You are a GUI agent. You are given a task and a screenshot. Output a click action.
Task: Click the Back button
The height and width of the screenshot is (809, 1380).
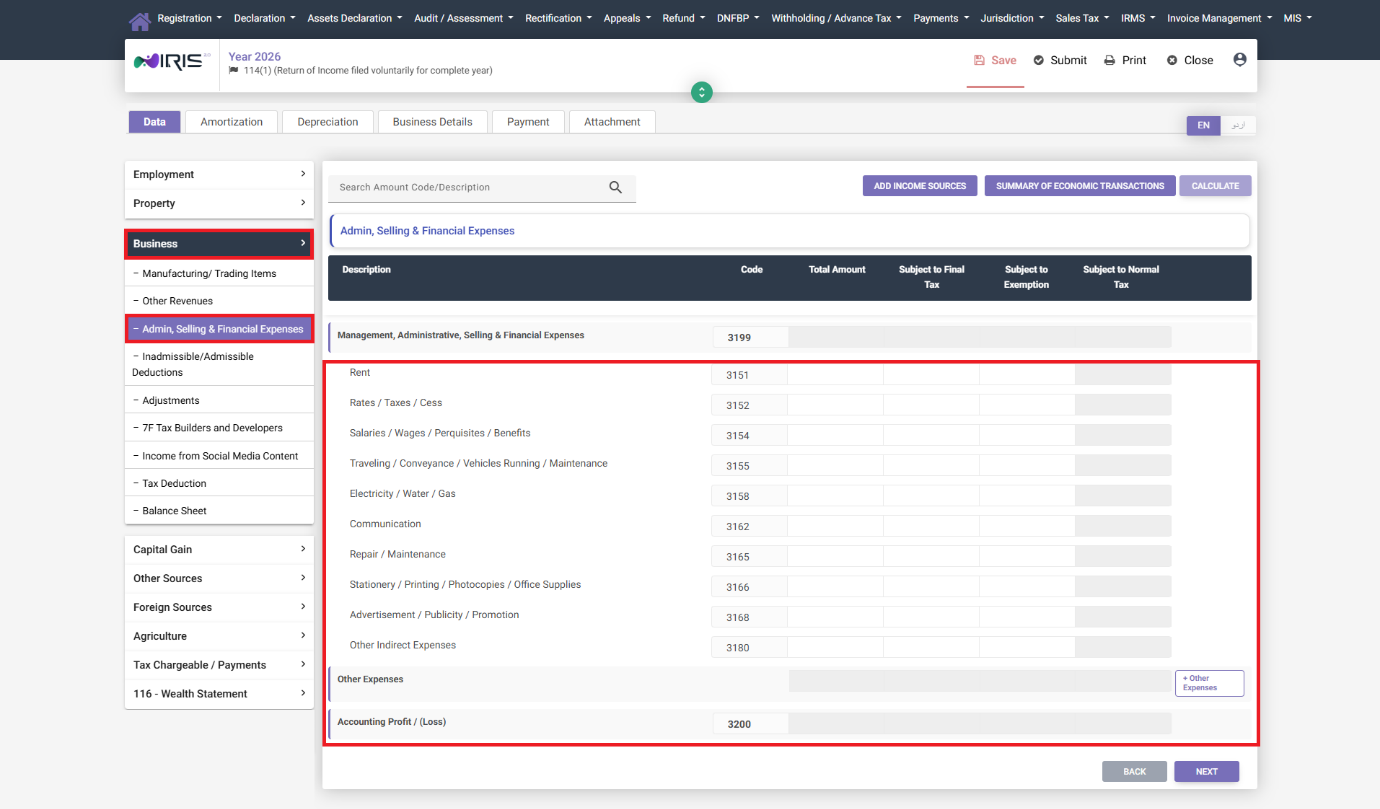[1134, 772]
